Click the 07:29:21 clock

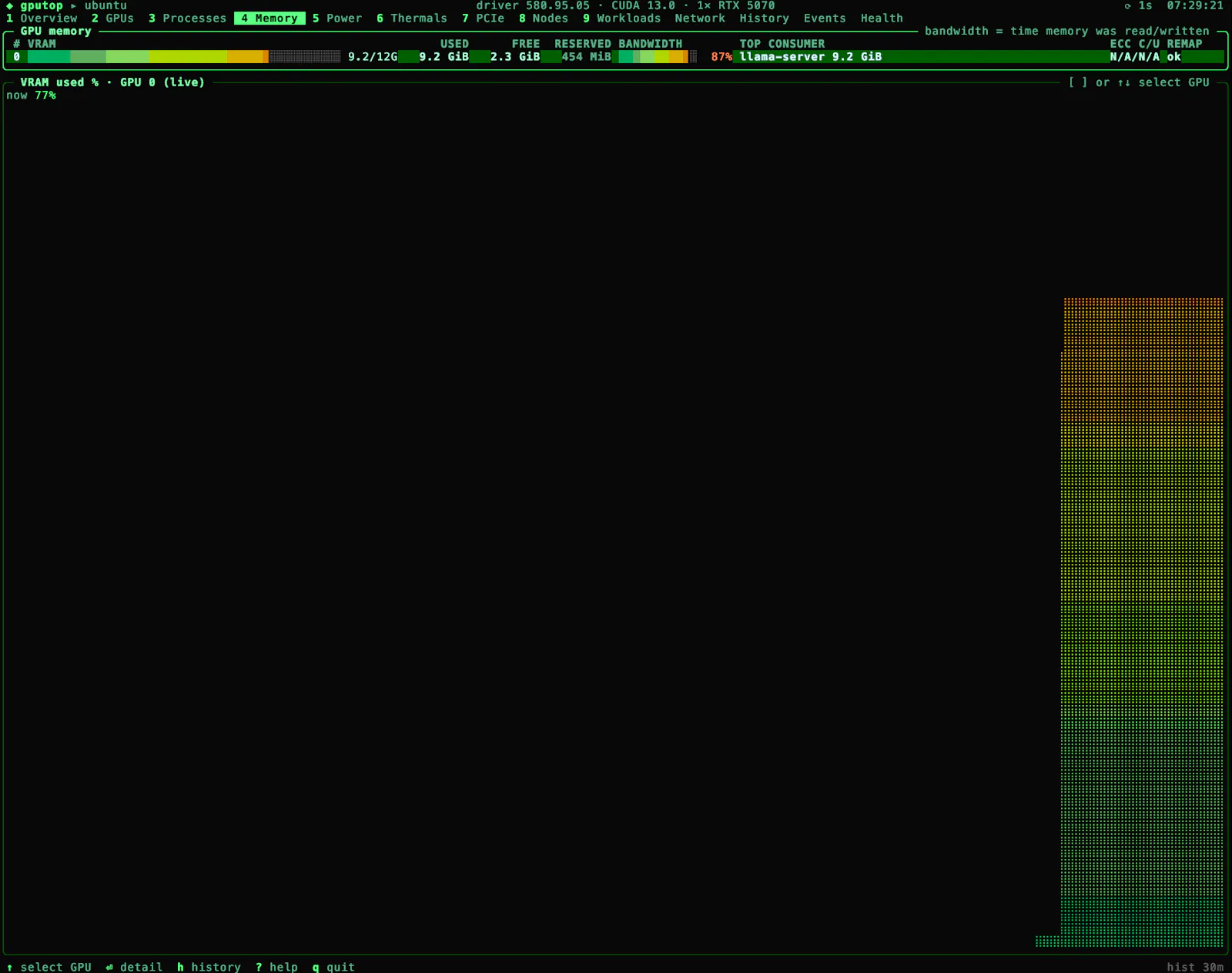pos(1195,5)
